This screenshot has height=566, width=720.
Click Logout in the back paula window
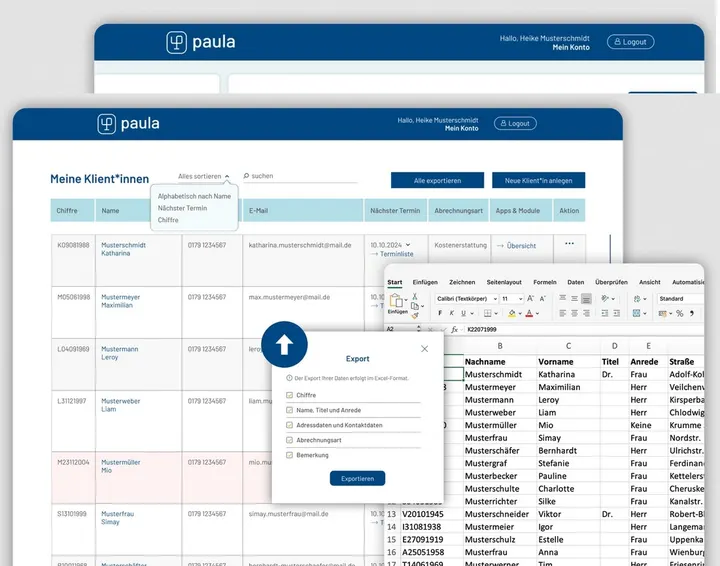[x=630, y=42]
